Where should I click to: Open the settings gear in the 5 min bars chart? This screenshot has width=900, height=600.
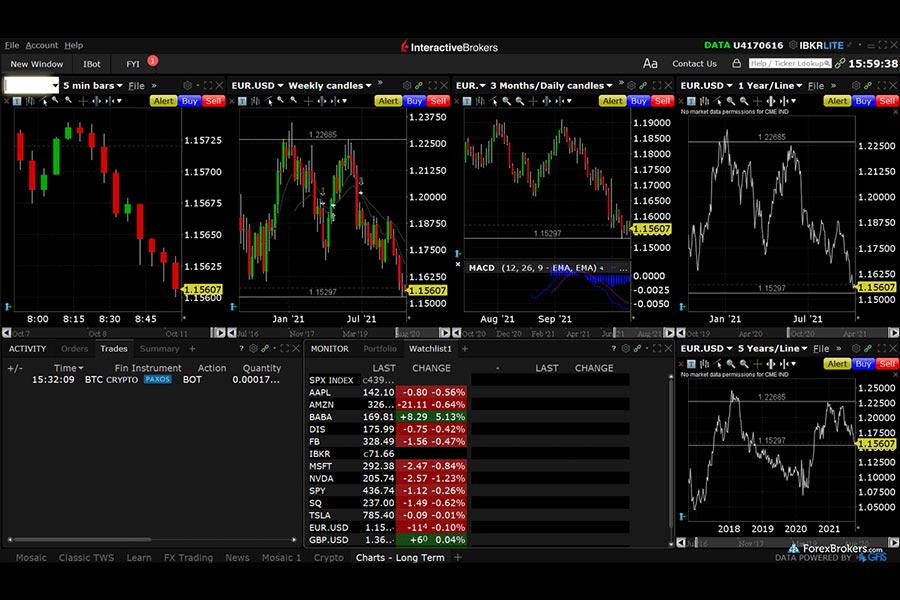point(188,86)
